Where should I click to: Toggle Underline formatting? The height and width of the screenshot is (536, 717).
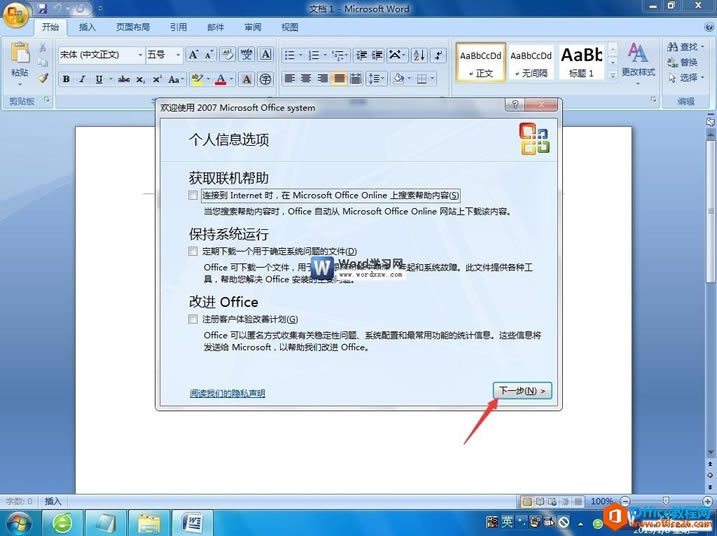[x=99, y=79]
